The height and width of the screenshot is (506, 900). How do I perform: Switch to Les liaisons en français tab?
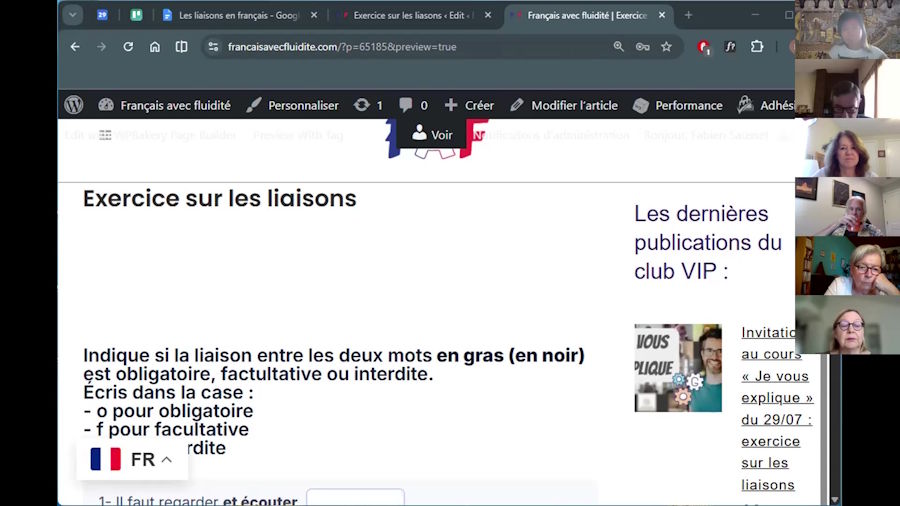[x=239, y=15]
